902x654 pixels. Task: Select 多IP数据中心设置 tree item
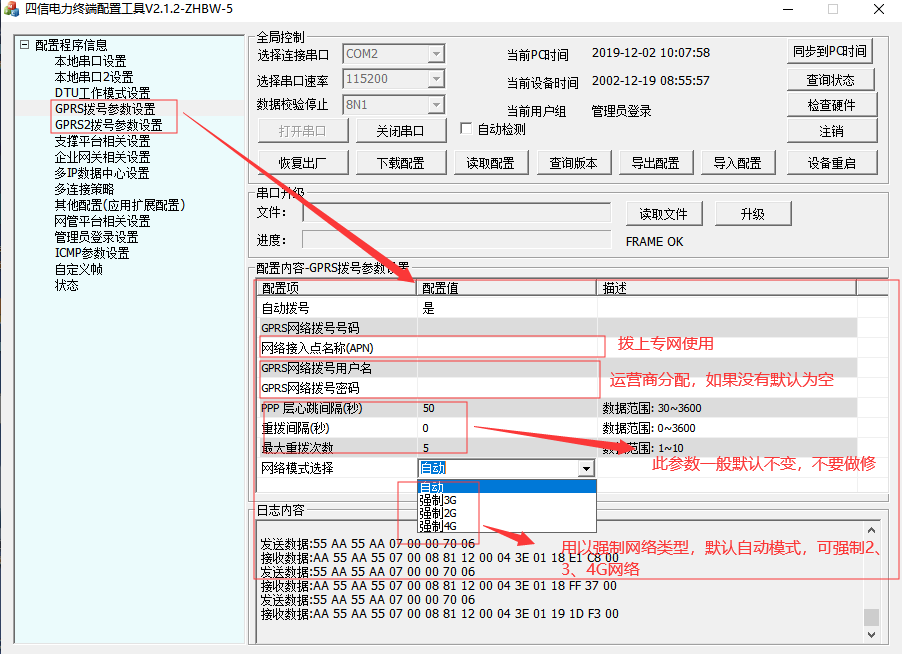(102, 173)
